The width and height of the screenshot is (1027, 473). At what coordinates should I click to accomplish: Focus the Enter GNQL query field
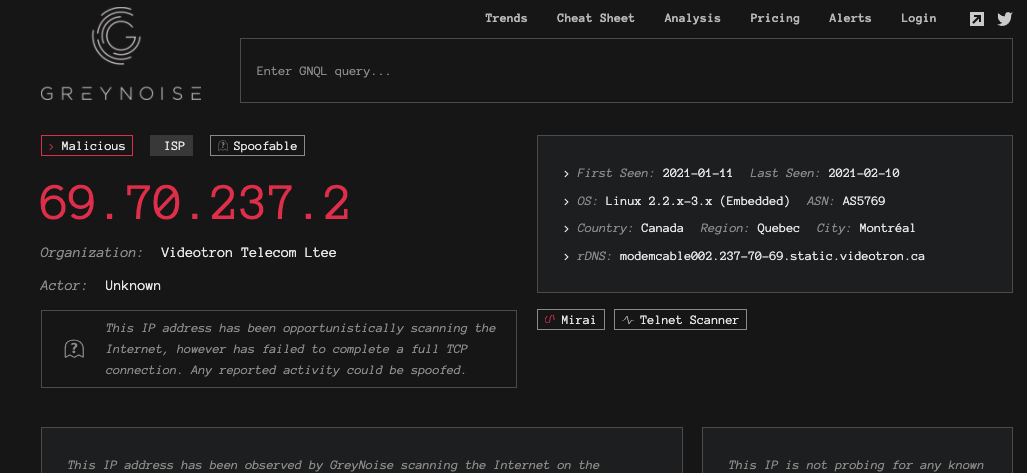[x=626, y=71]
